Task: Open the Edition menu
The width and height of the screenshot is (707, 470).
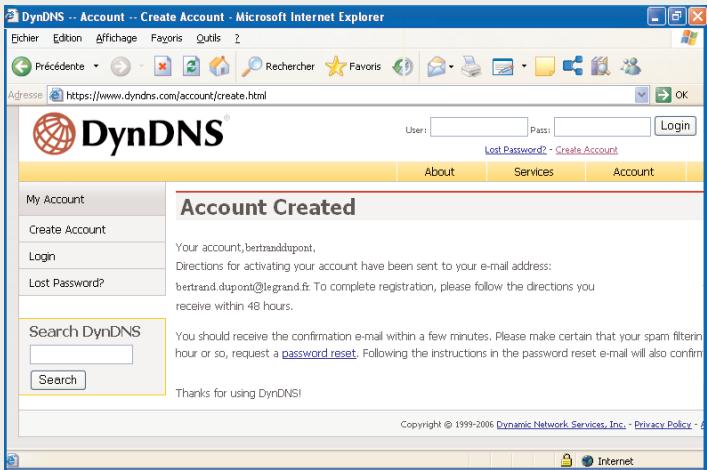Action: pyautogui.click(x=67, y=38)
